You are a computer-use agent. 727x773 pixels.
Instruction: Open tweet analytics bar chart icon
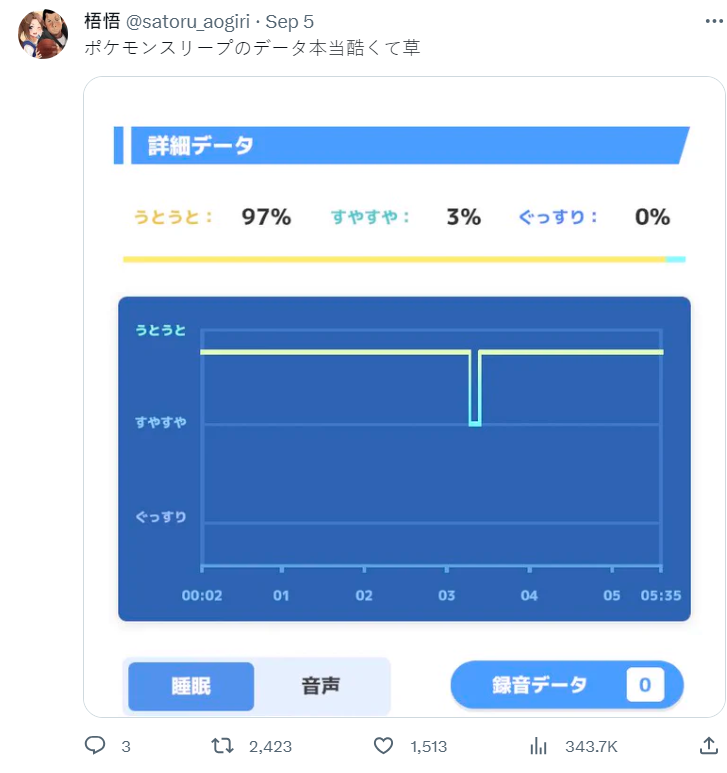[x=539, y=746]
